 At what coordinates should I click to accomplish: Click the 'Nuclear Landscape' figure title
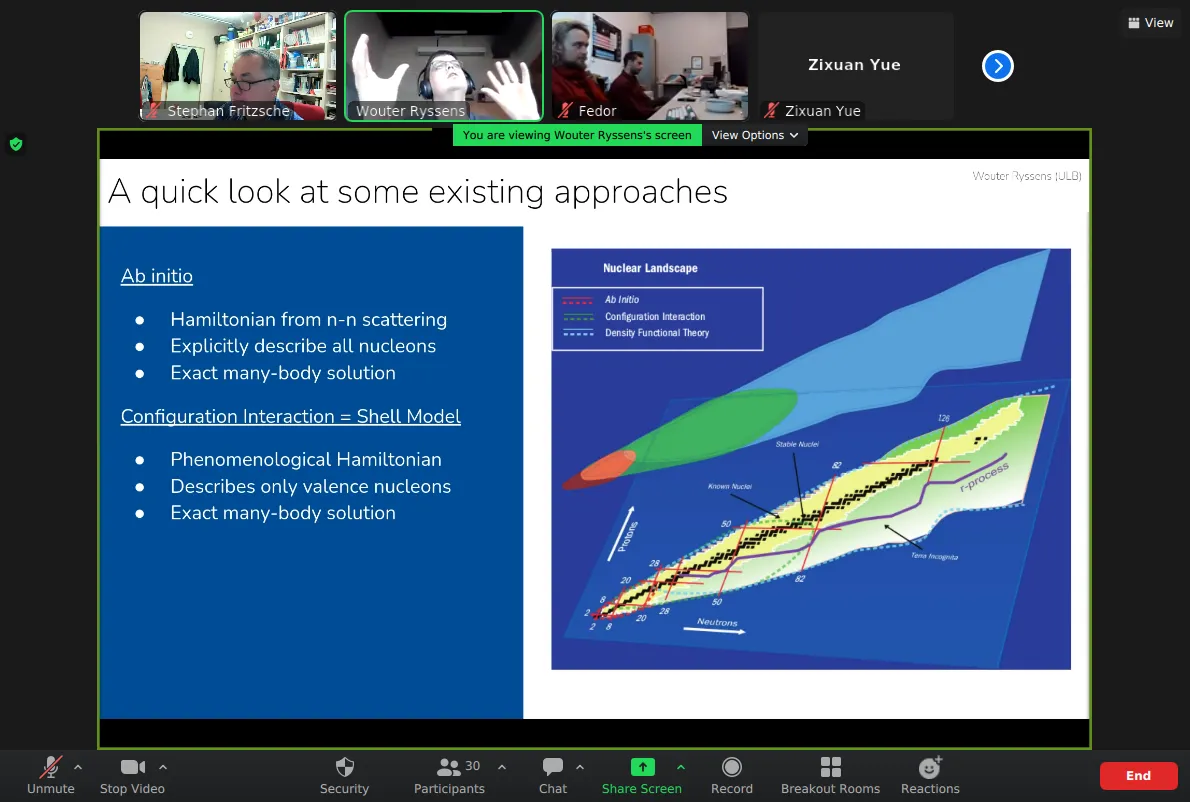[650, 268]
